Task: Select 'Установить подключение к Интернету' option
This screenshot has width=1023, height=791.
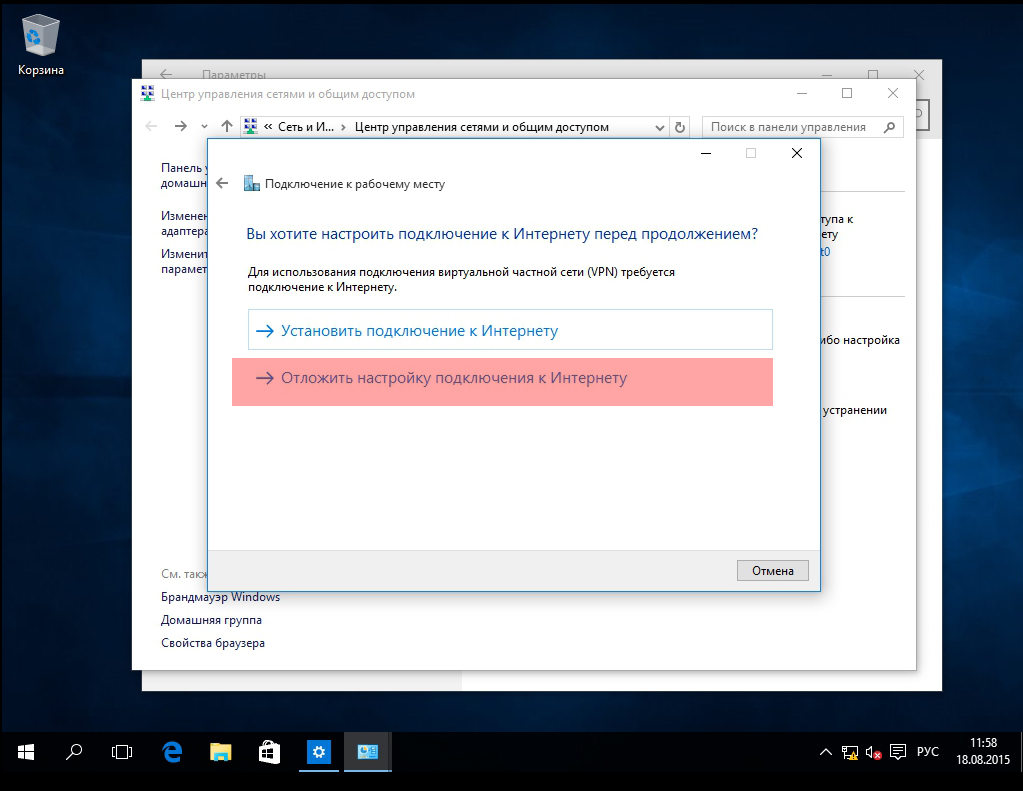Action: (510, 330)
